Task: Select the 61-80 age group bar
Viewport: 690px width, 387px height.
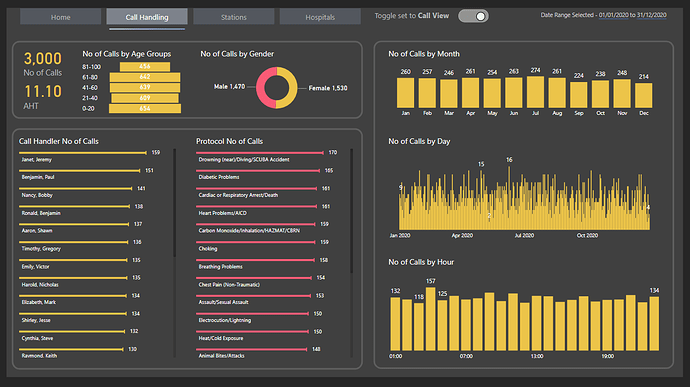Action: point(145,77)
